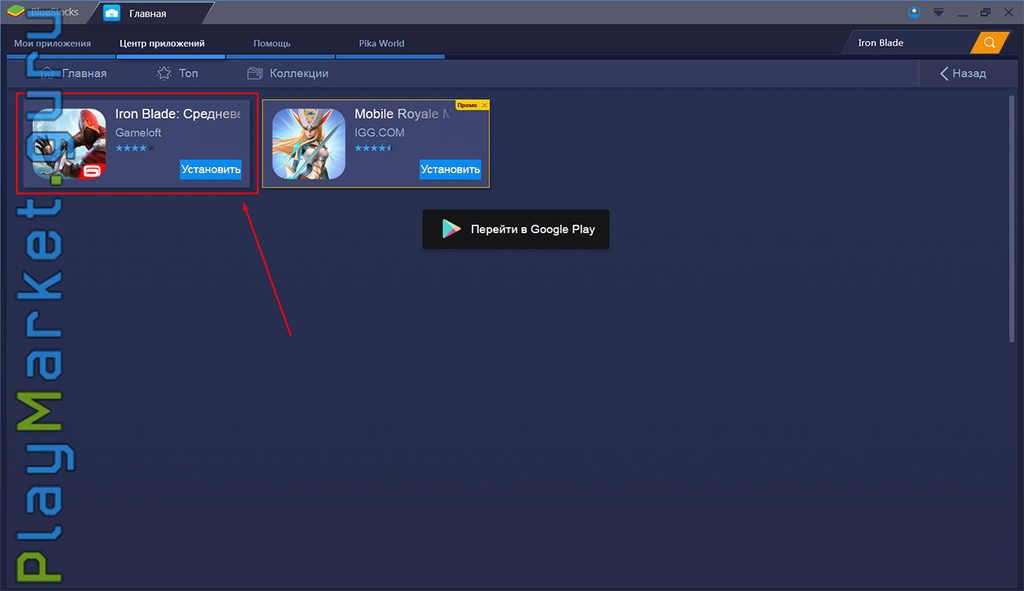Open the Помощь tab

click(272, 43)
